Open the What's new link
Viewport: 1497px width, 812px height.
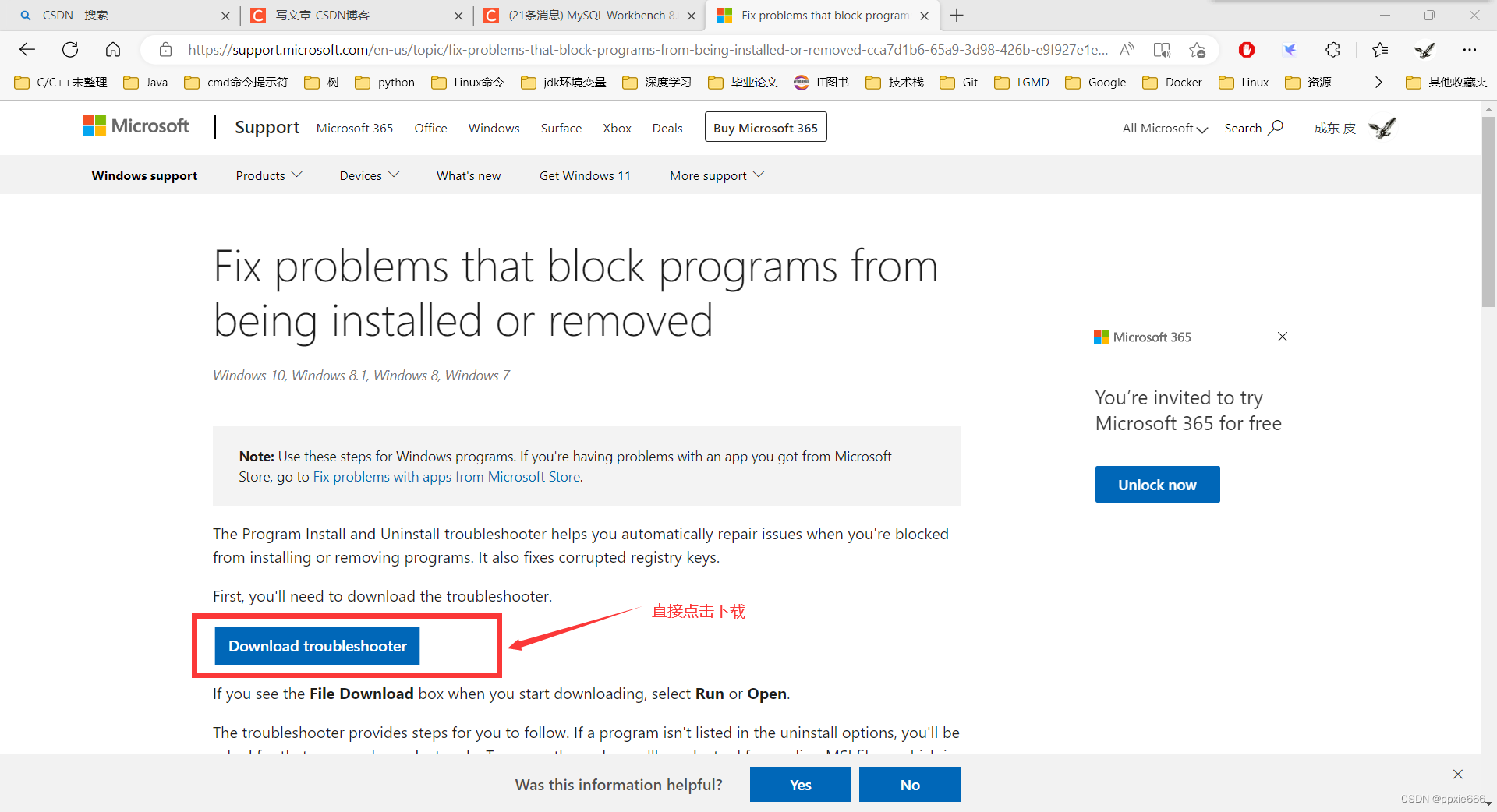point(469,175)
